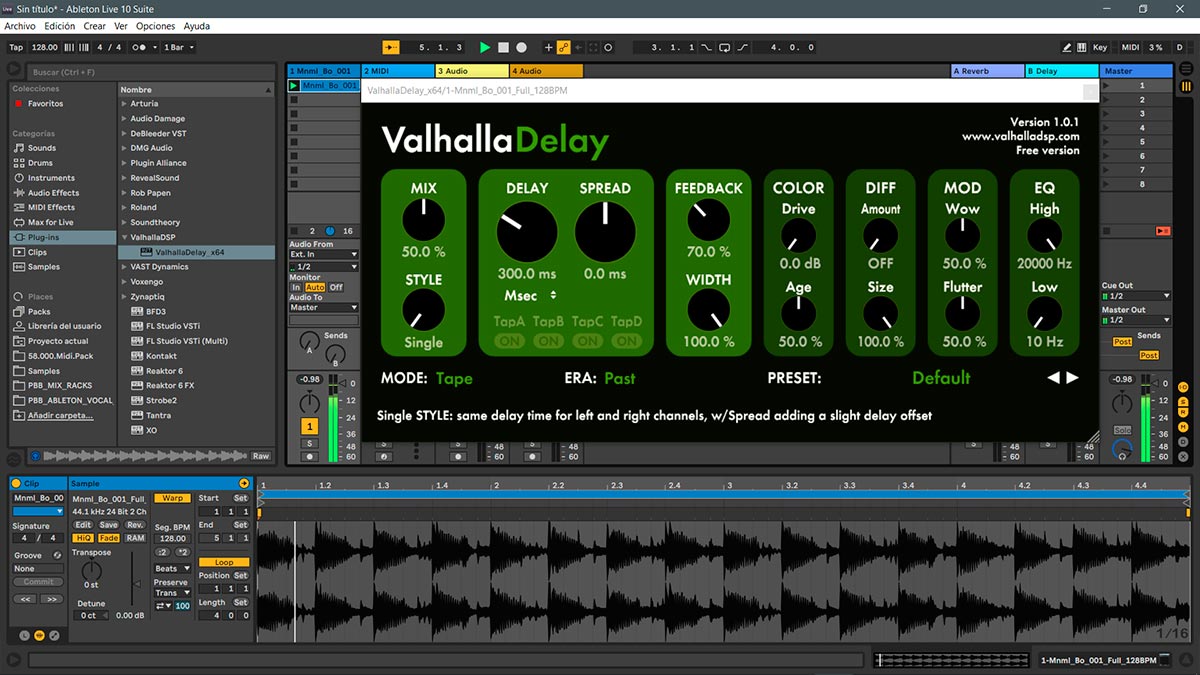Screen dimensions: 1200x675
Task: Select Audio Effects category in browser
Action: pos(53,193)
